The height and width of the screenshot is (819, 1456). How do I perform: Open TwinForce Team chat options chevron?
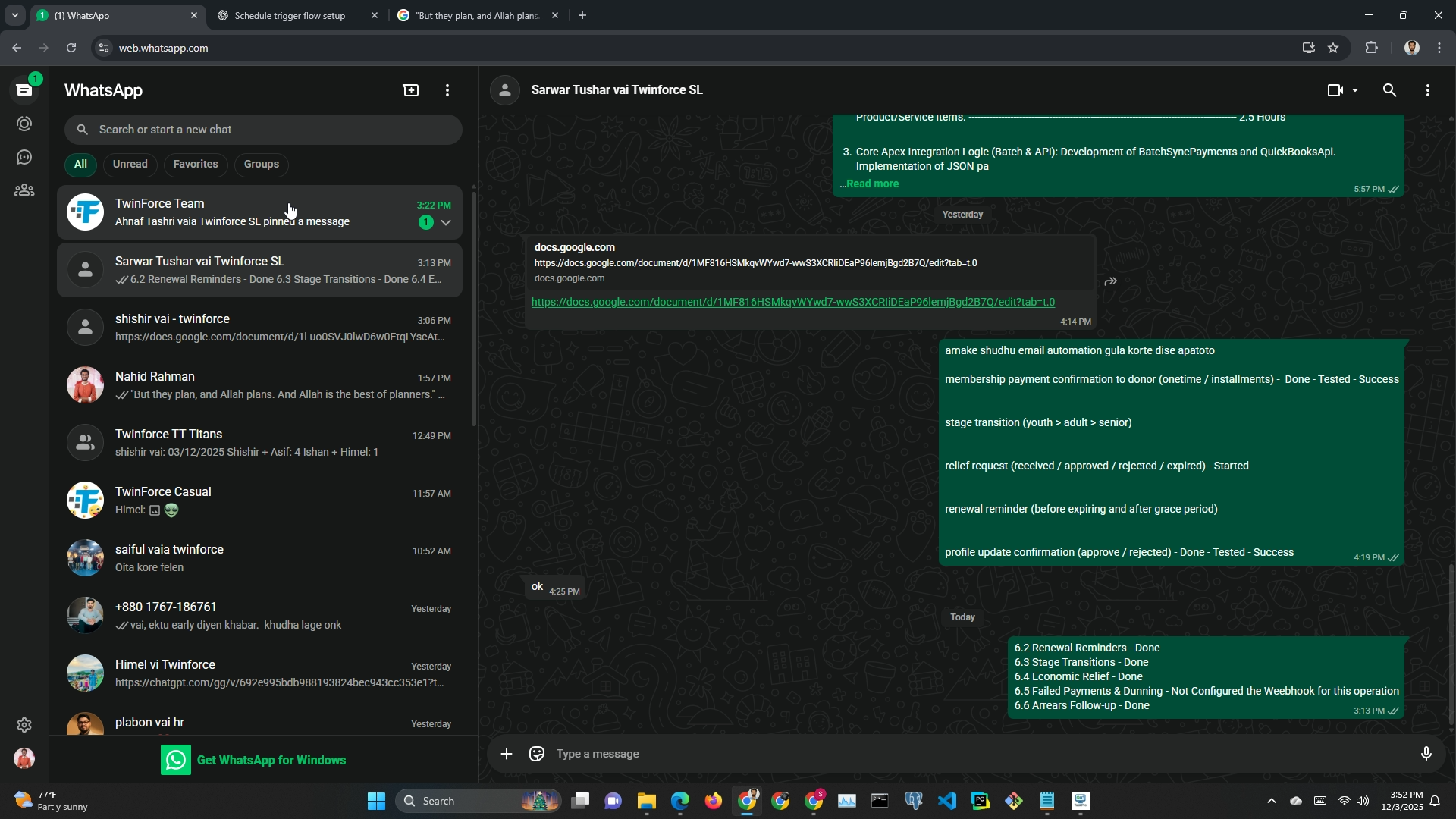pyautogui.click(x=446, y=222)
